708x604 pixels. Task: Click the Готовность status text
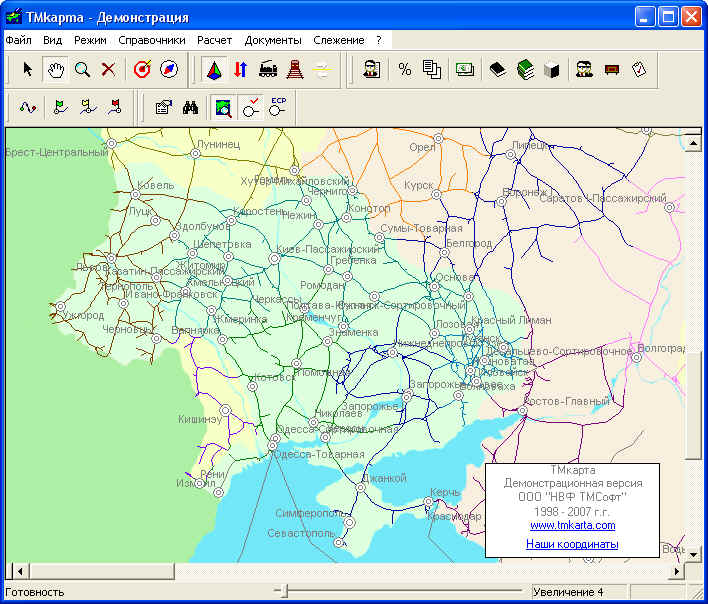point(35,592)
